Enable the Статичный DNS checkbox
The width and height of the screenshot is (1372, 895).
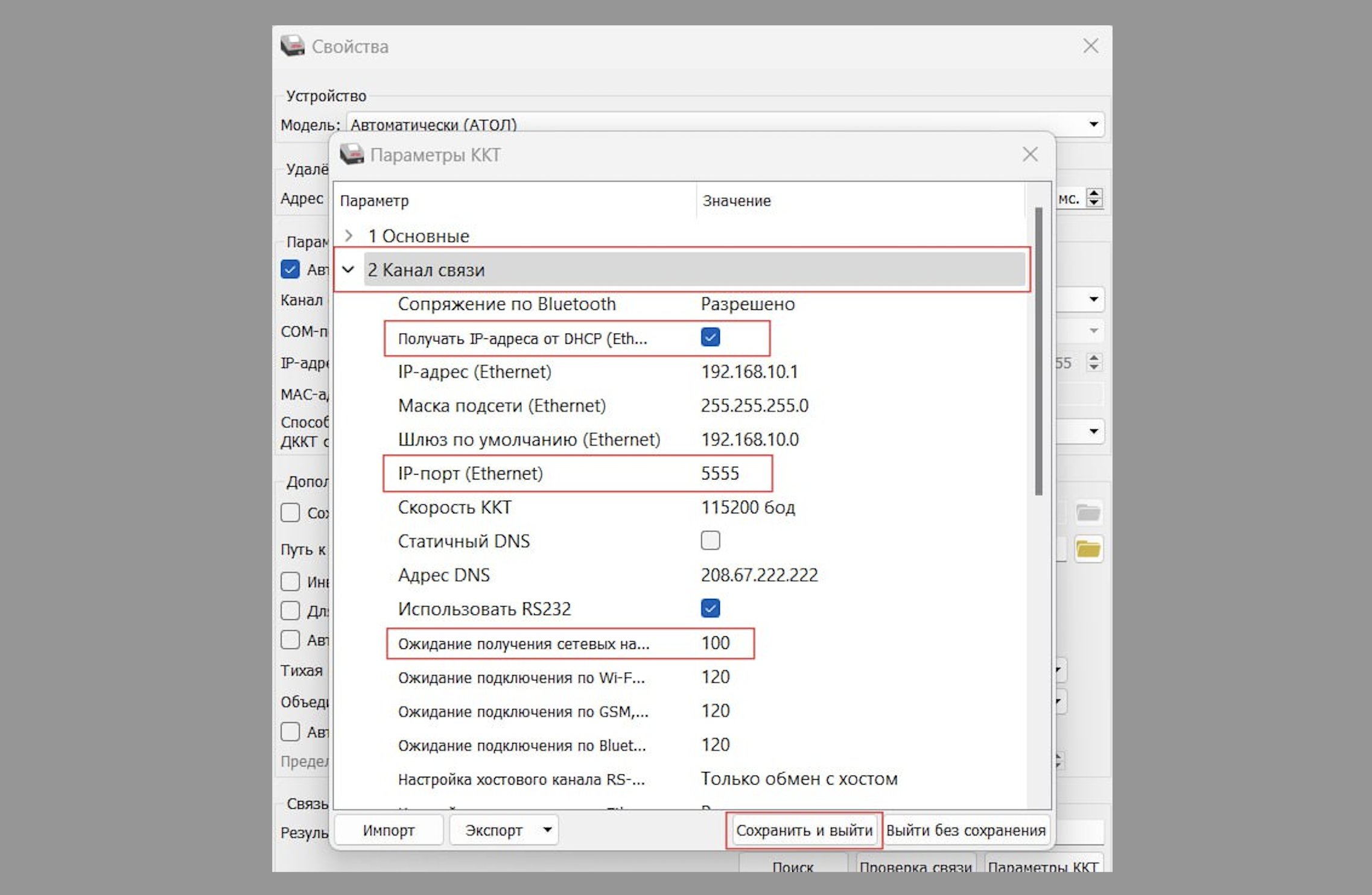tap(710, 540)
